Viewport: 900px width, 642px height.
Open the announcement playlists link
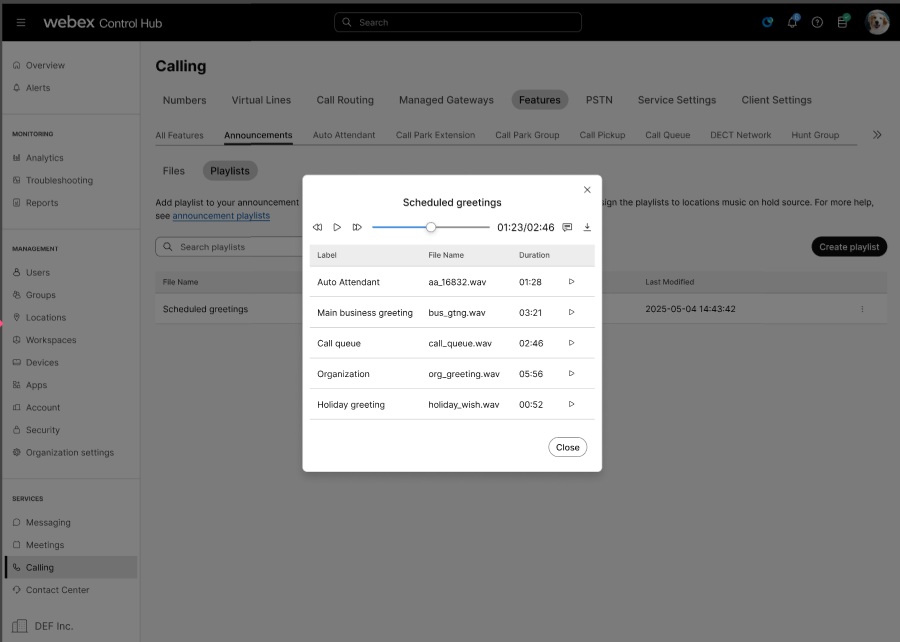coord(221,216)
